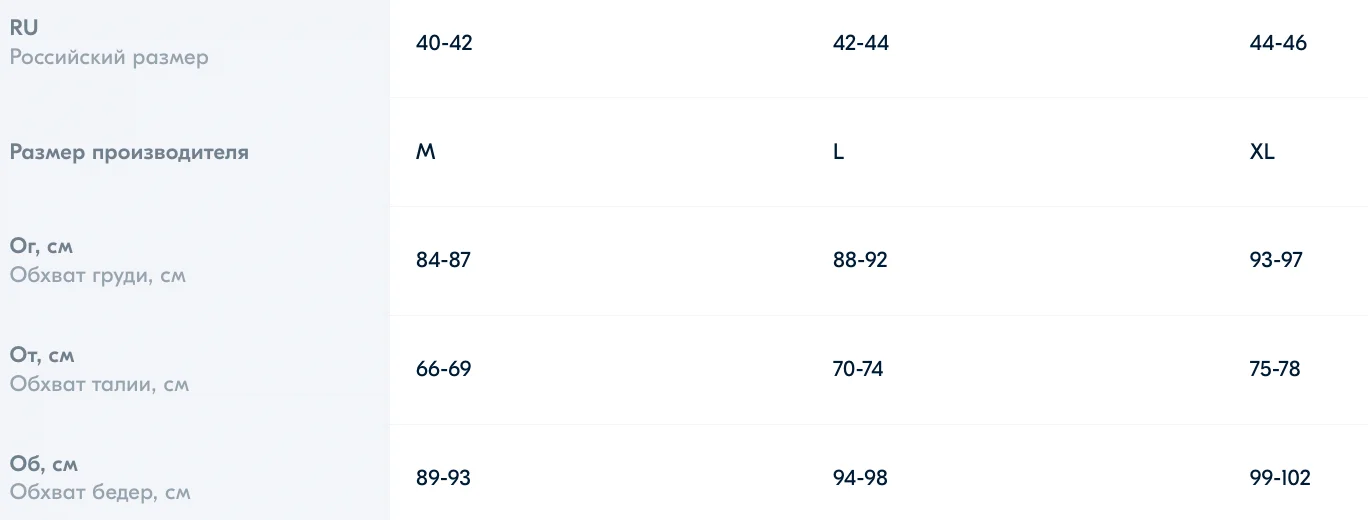The height and width of the screenshot is (520, 1368).
Task: Click chest measurement 93-97 value
Action: tap(1276, 260)
